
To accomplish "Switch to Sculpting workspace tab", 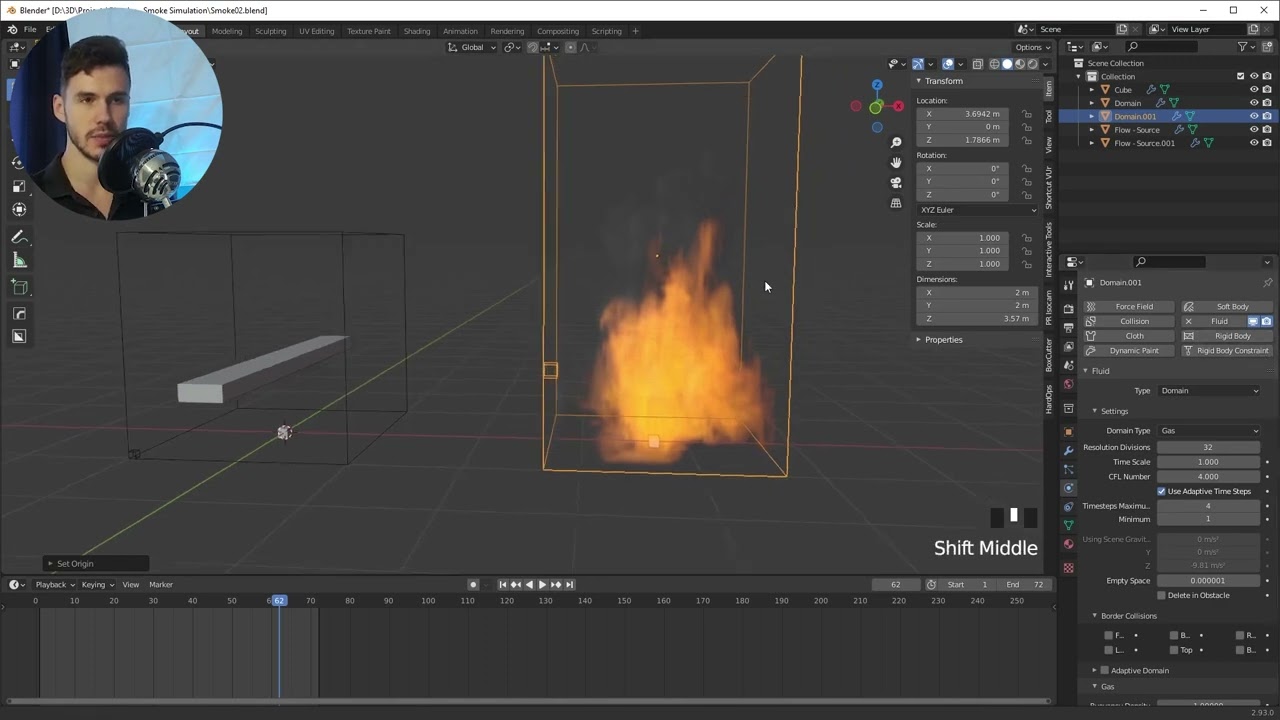I will pyautogui.click(x=270, y=31).
